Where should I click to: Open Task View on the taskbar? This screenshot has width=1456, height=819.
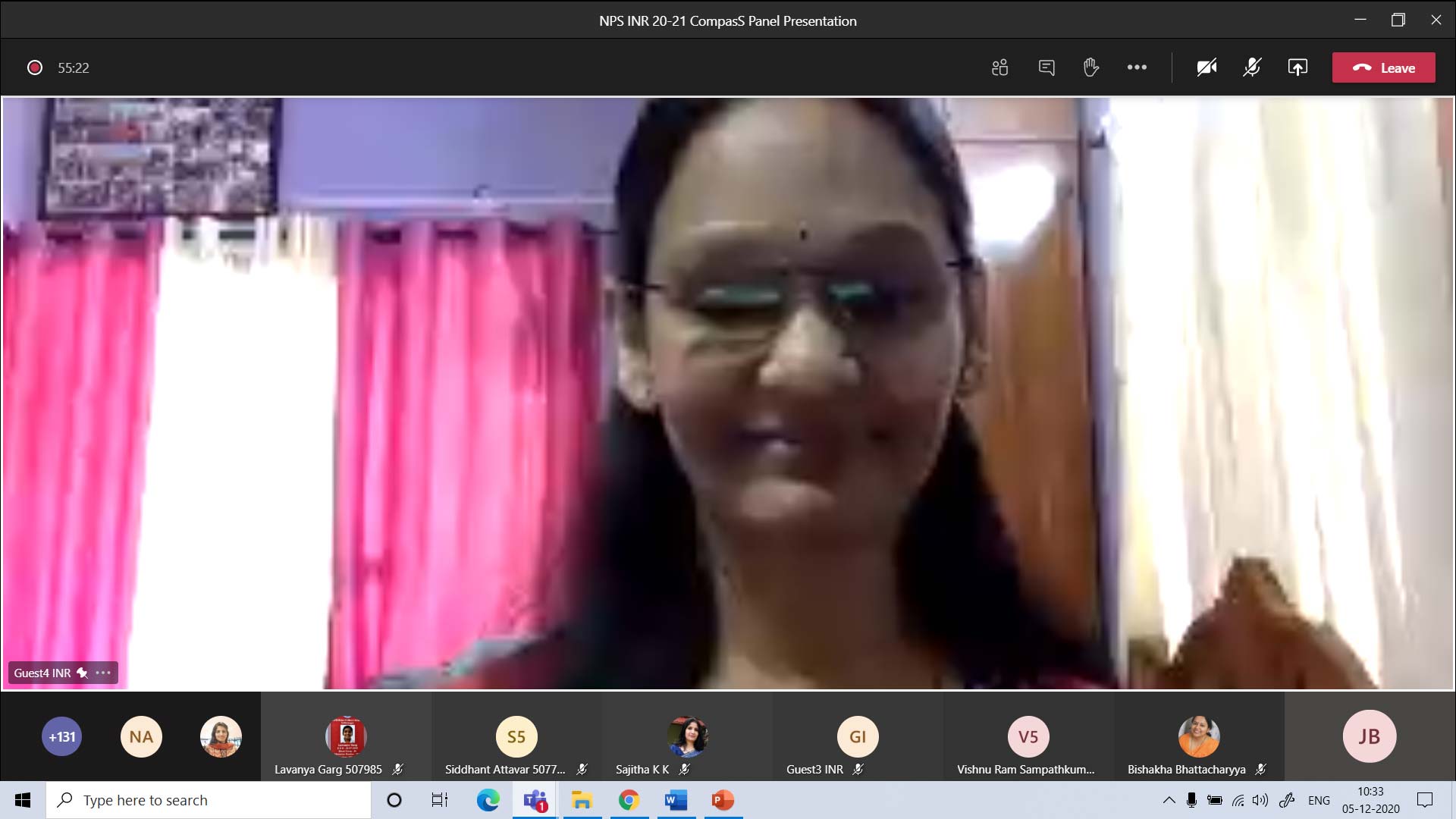click(440, 800)
